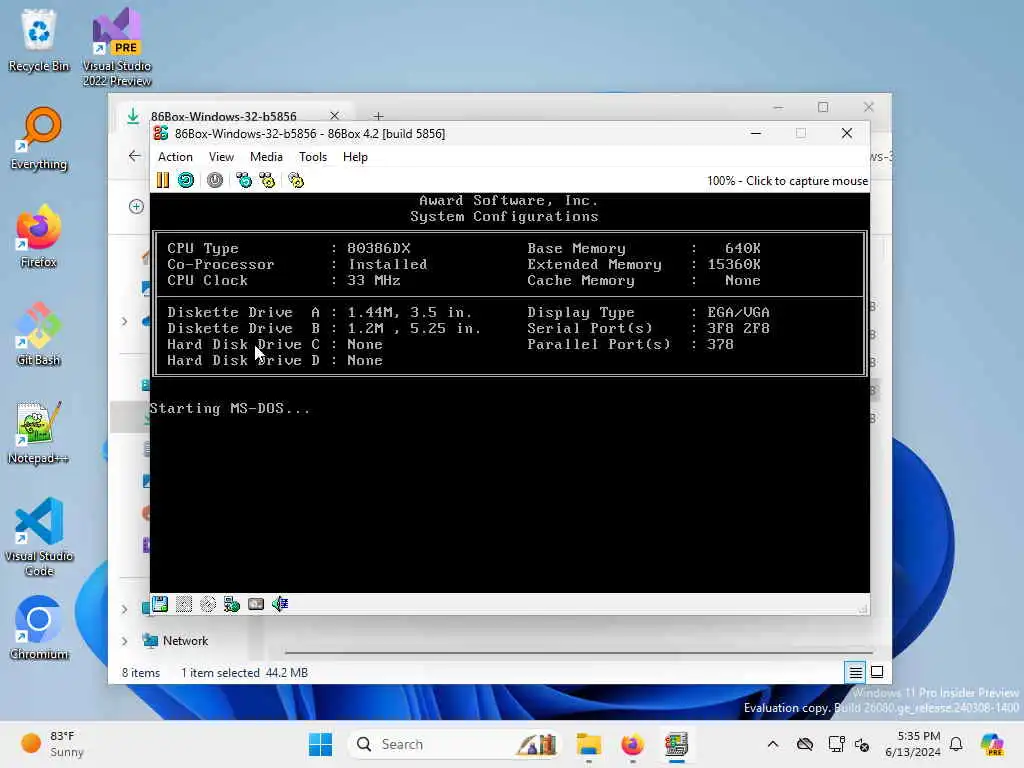This screenshot has width=1024, height=768.
Task: Close the 86Box-Windows-32-b5856 Explorer tab
Action: click(334, 116)
